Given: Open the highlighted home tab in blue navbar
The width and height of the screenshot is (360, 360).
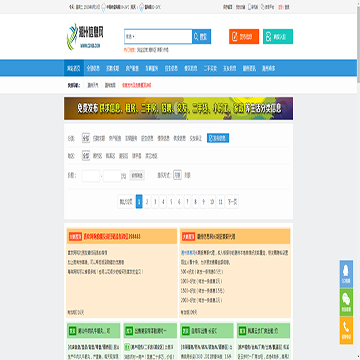Looking at the screenshot, I should 74,69.
